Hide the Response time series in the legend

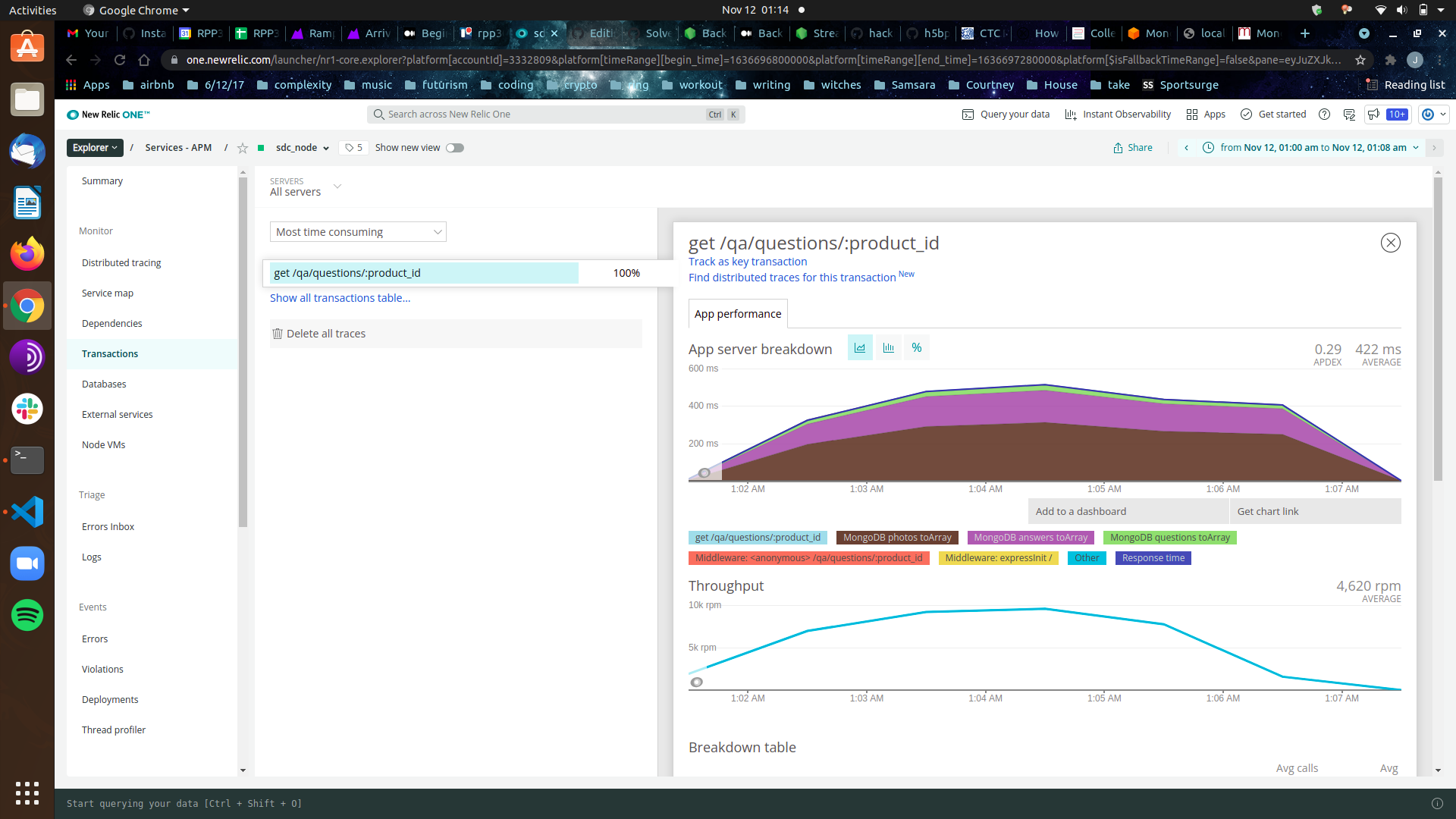tap(1152, 558)
